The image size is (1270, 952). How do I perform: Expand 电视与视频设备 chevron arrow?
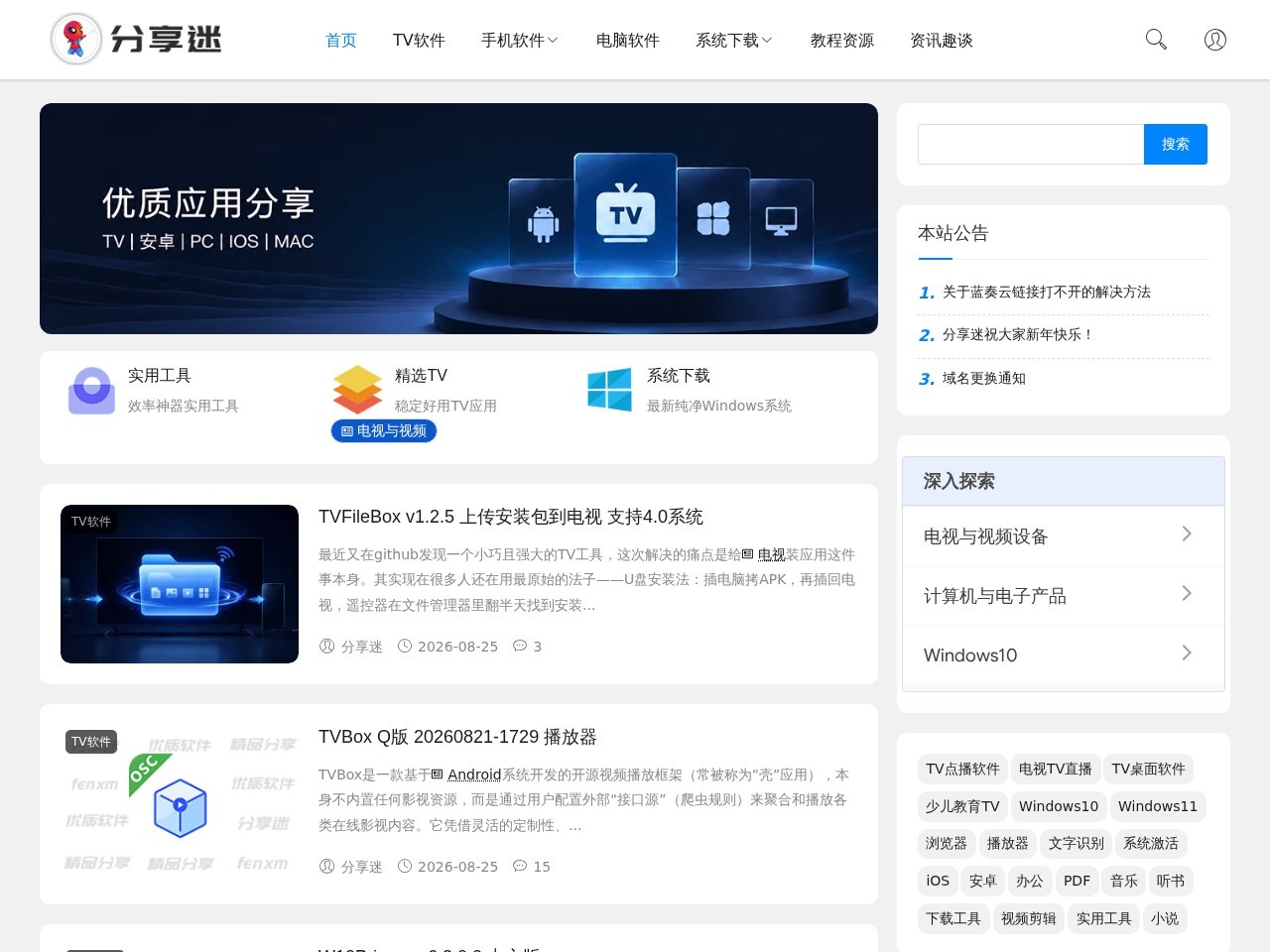(1187, 535)
